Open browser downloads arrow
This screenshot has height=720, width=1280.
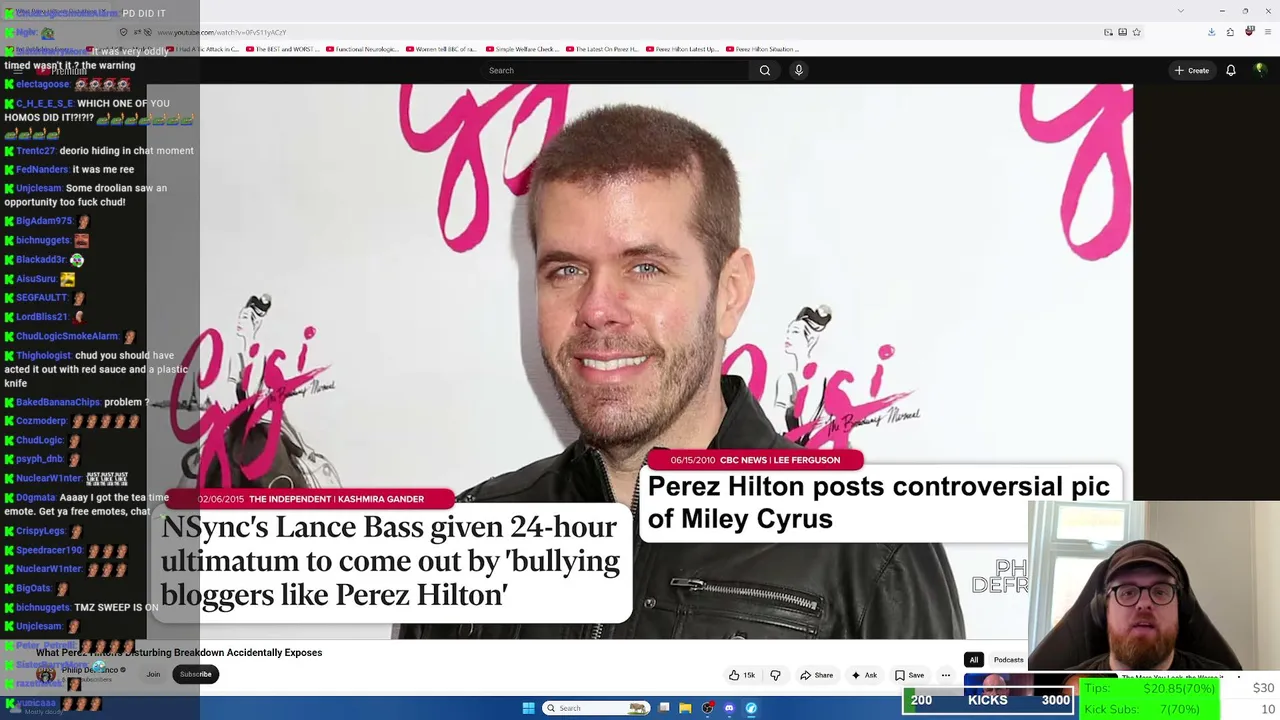[x=1211, y=32]
